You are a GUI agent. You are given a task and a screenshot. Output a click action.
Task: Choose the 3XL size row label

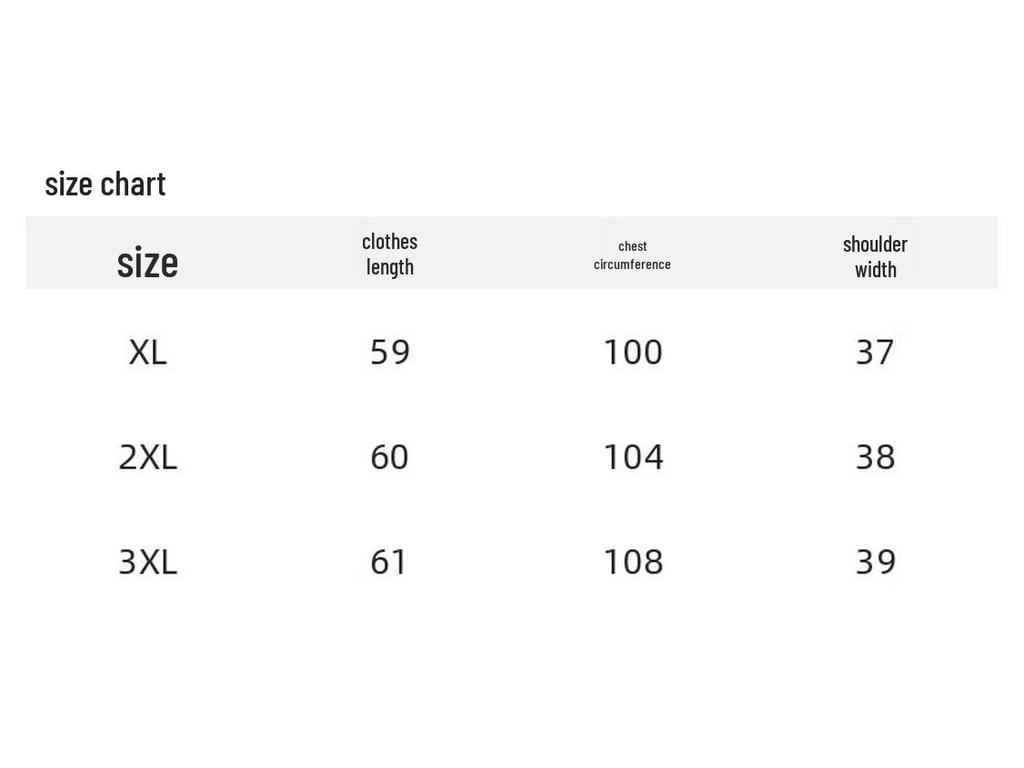point(148,562)
